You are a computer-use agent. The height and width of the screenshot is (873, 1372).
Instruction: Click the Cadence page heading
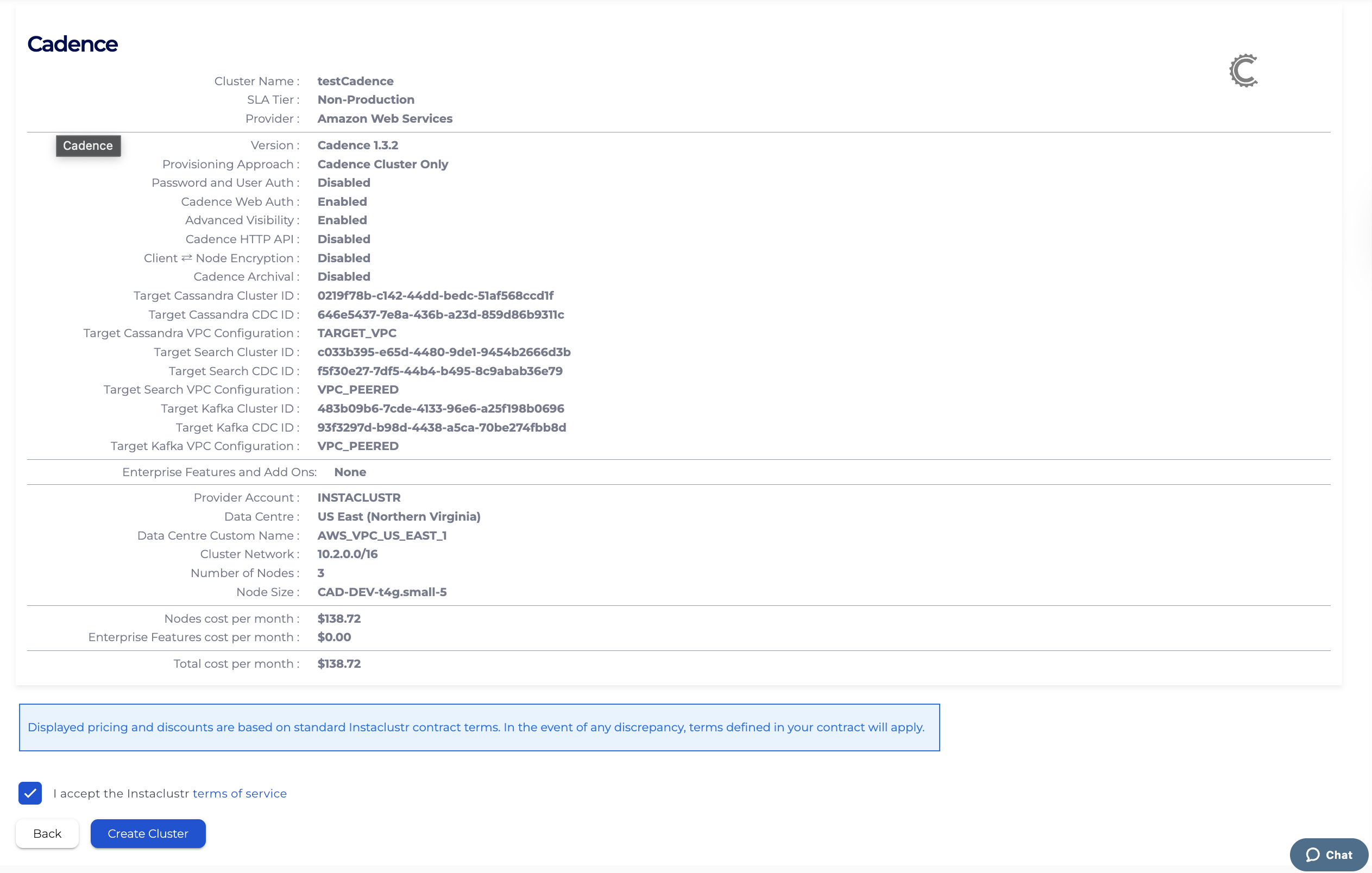click(x=72, y=44)
